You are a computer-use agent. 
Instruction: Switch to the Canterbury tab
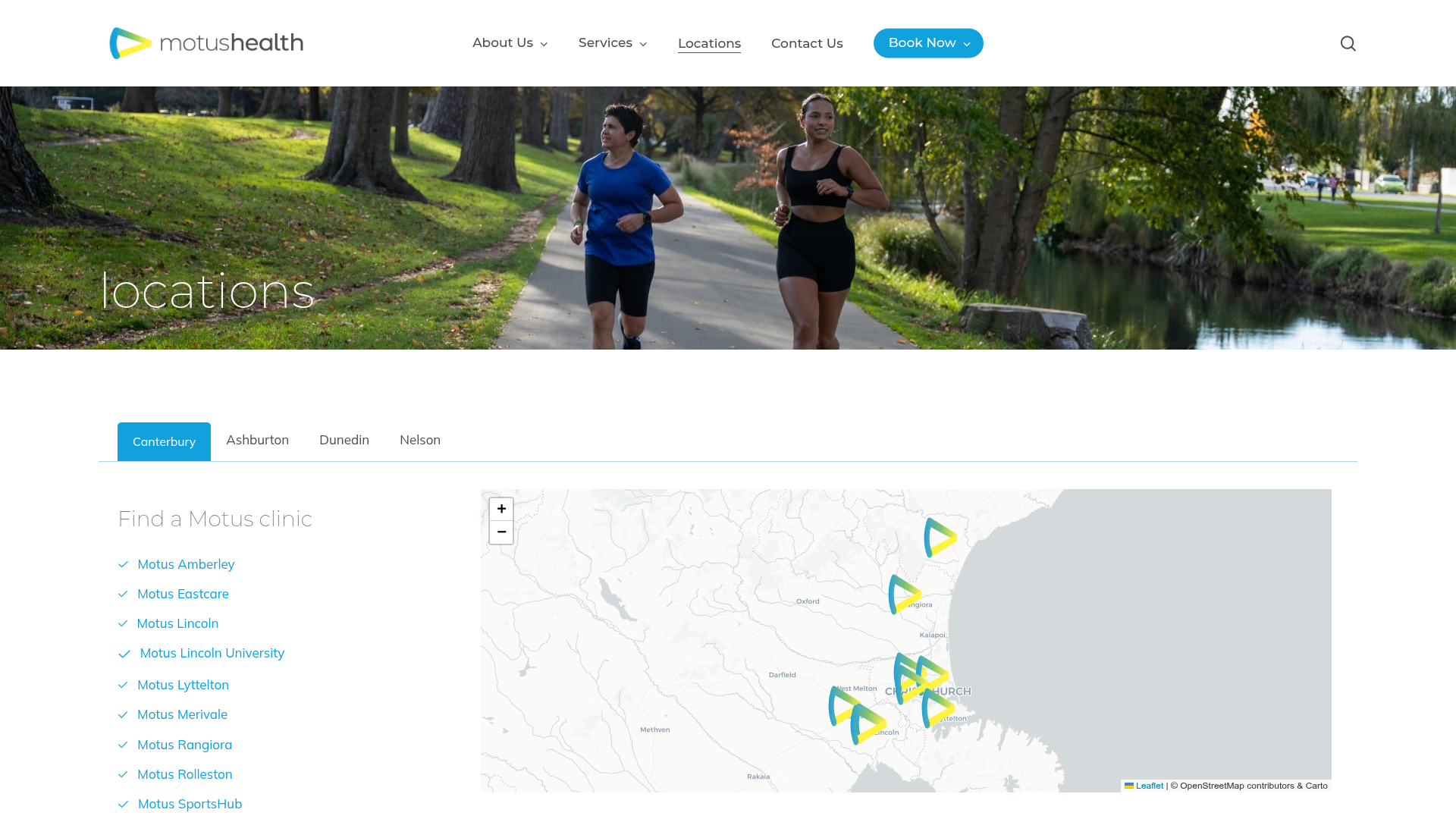pyautogui.click(x=164, y=441)
